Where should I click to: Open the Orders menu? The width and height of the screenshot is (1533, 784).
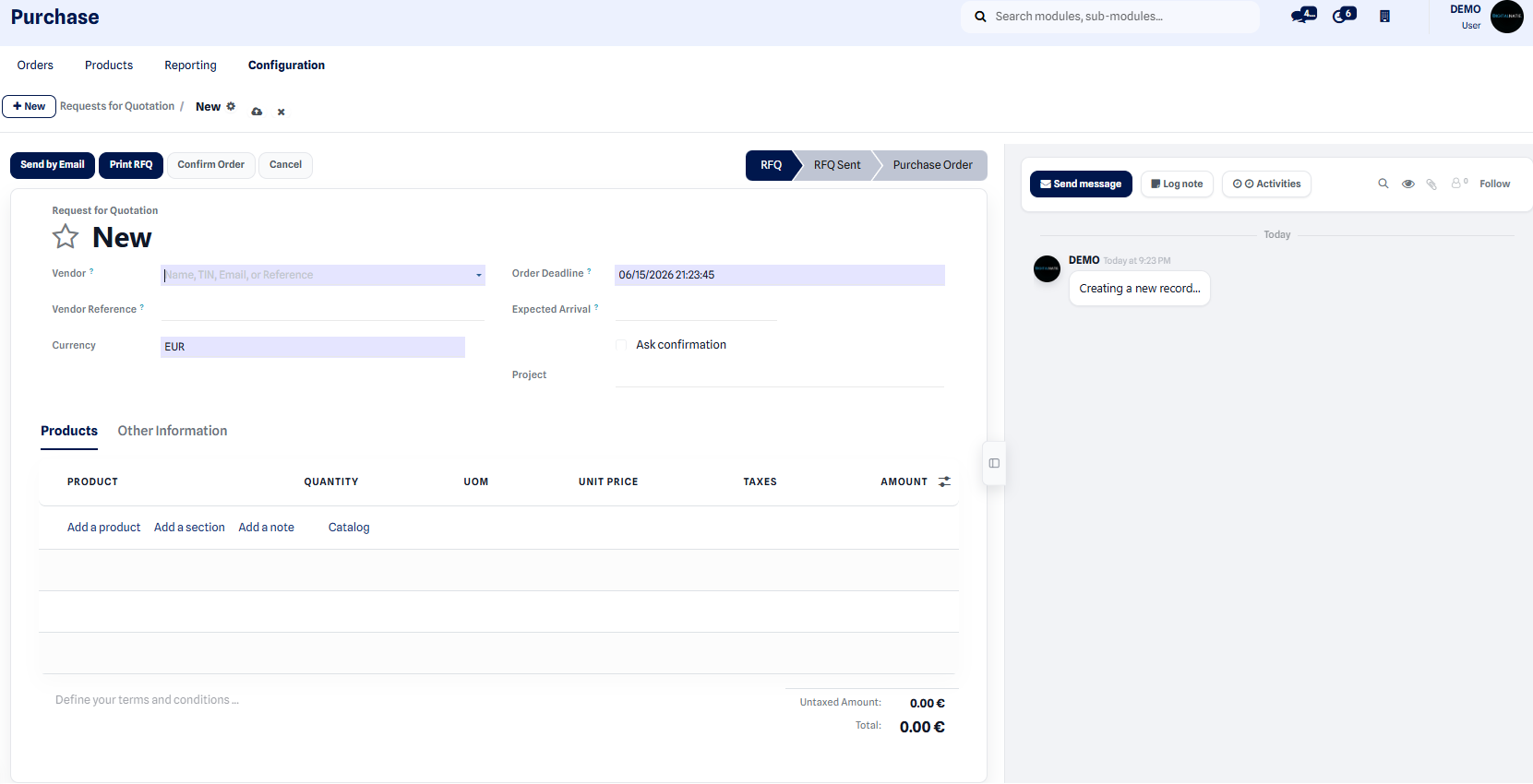coord(35,65)
